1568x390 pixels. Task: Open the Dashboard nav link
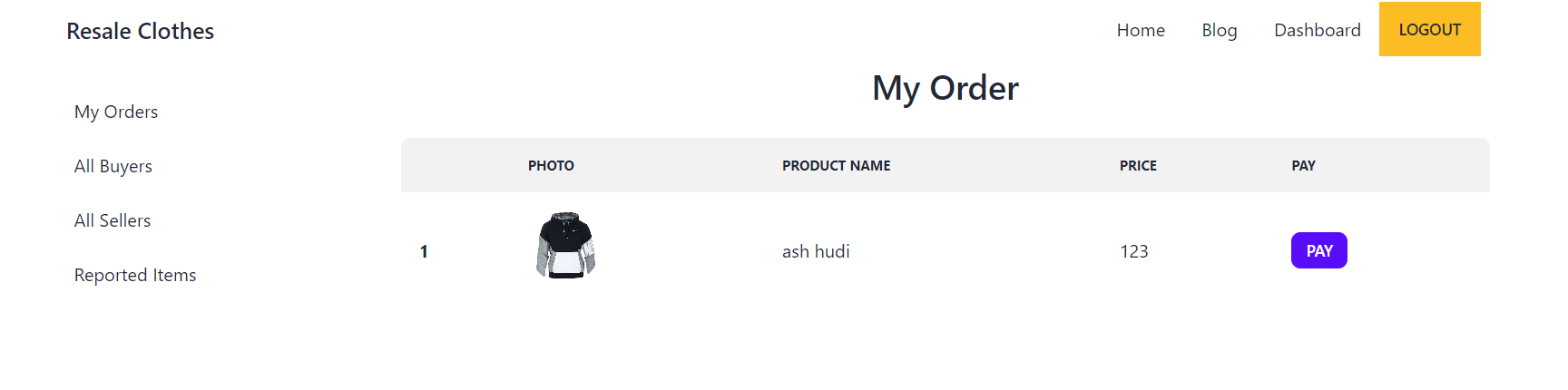point(1317,30)
